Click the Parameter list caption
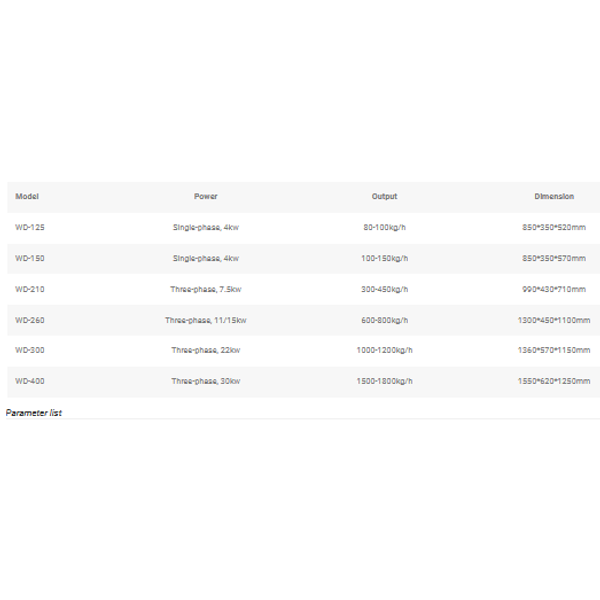This screenshot has height=600, width=600. 34,413
